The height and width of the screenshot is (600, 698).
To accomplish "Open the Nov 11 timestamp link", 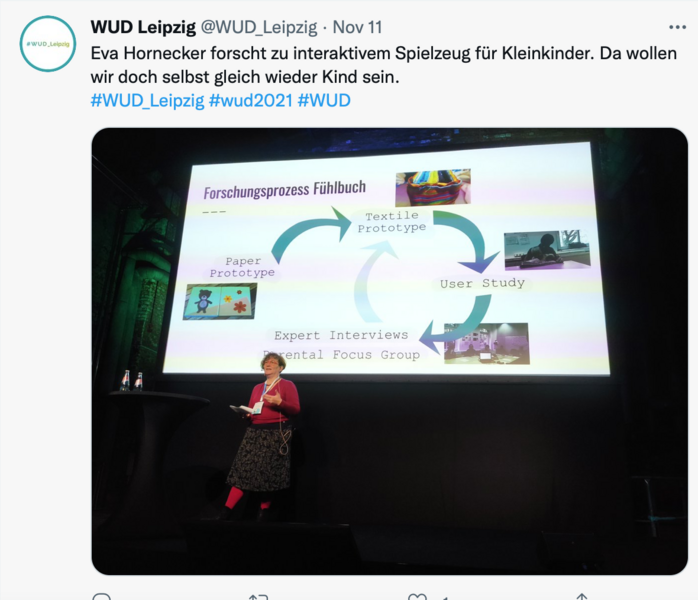I will pos(357,27).
